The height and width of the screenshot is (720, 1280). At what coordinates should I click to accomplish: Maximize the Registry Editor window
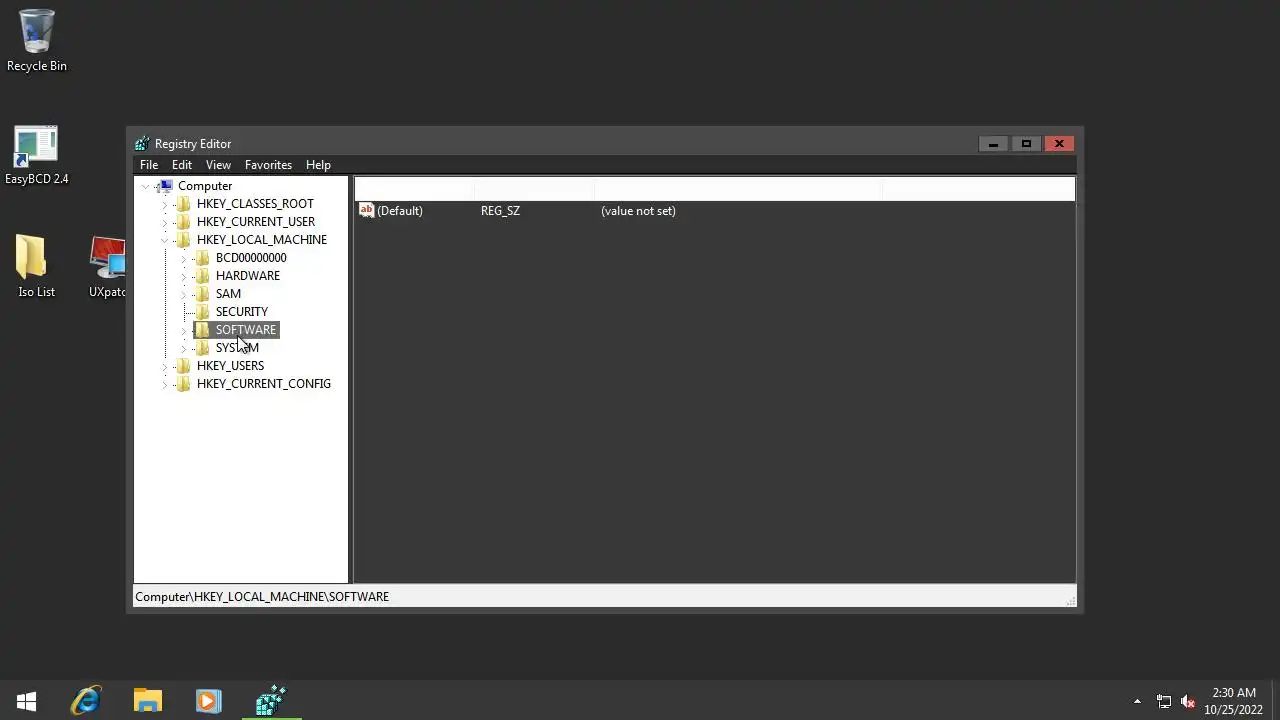click(1026, 144)
